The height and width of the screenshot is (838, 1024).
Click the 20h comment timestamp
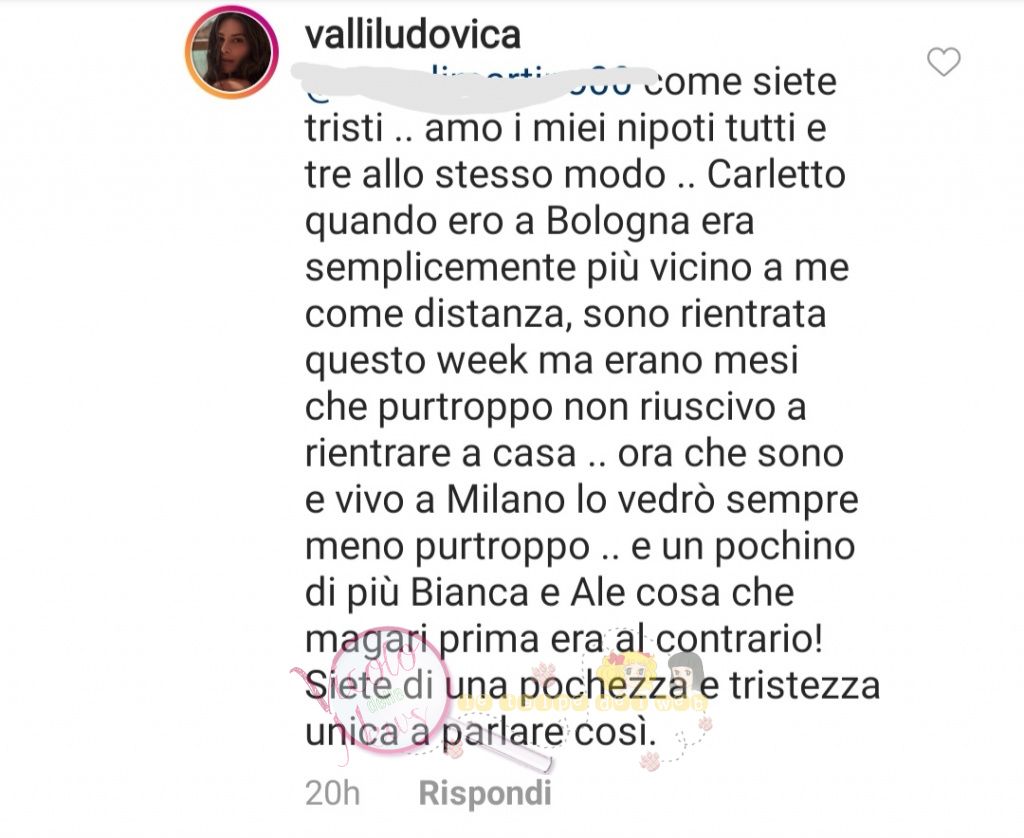(332, 793)
